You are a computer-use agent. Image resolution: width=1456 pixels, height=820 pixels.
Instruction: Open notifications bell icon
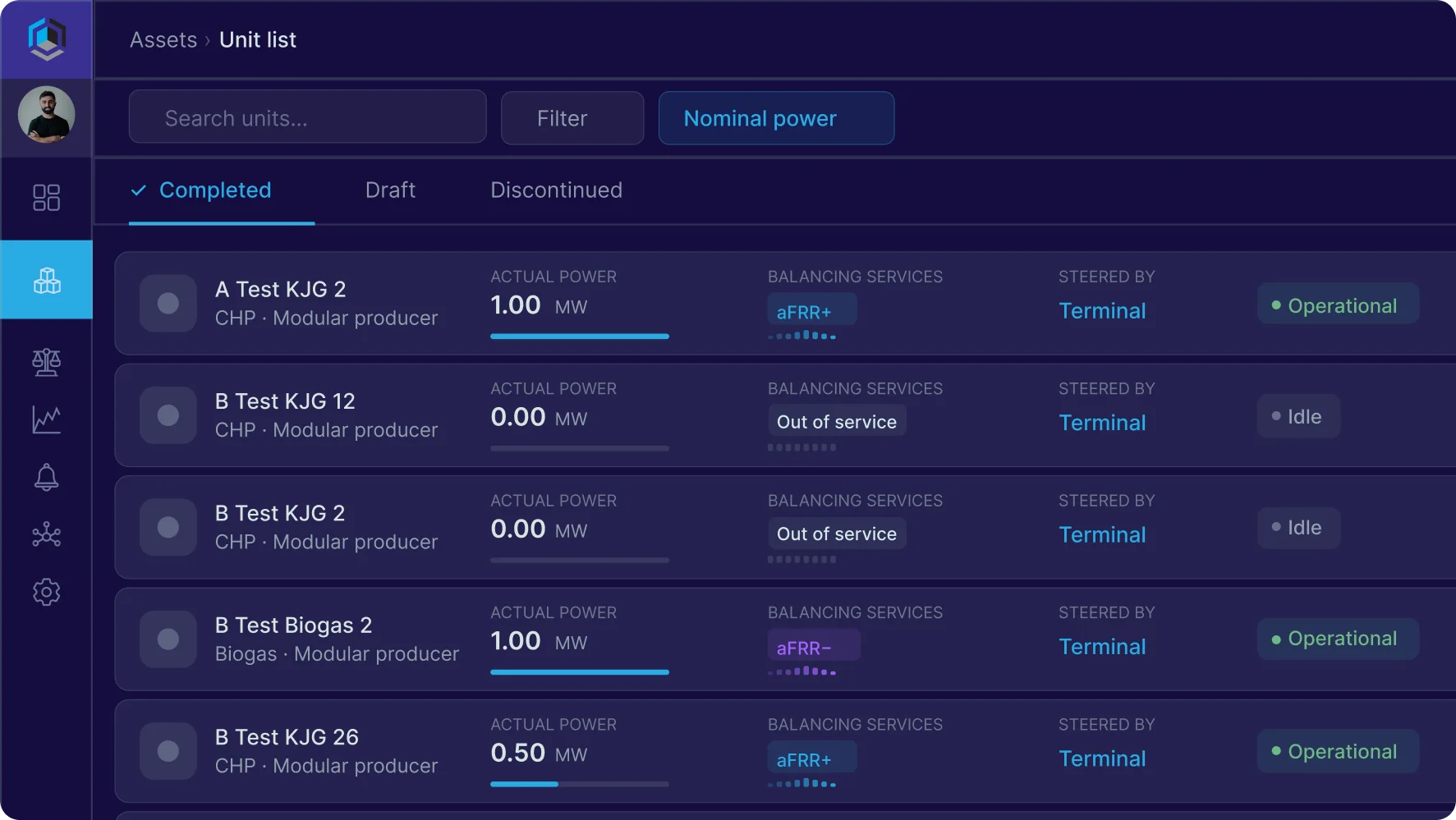[46, 477]
